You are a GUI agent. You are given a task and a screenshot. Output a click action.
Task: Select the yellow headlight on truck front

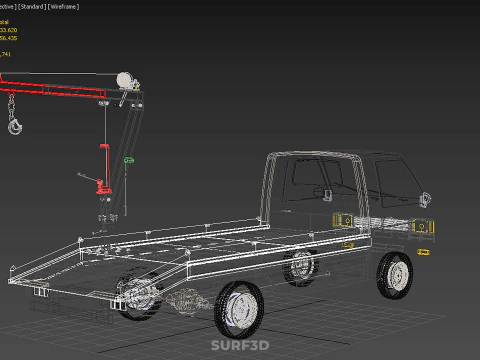[423, 227]
